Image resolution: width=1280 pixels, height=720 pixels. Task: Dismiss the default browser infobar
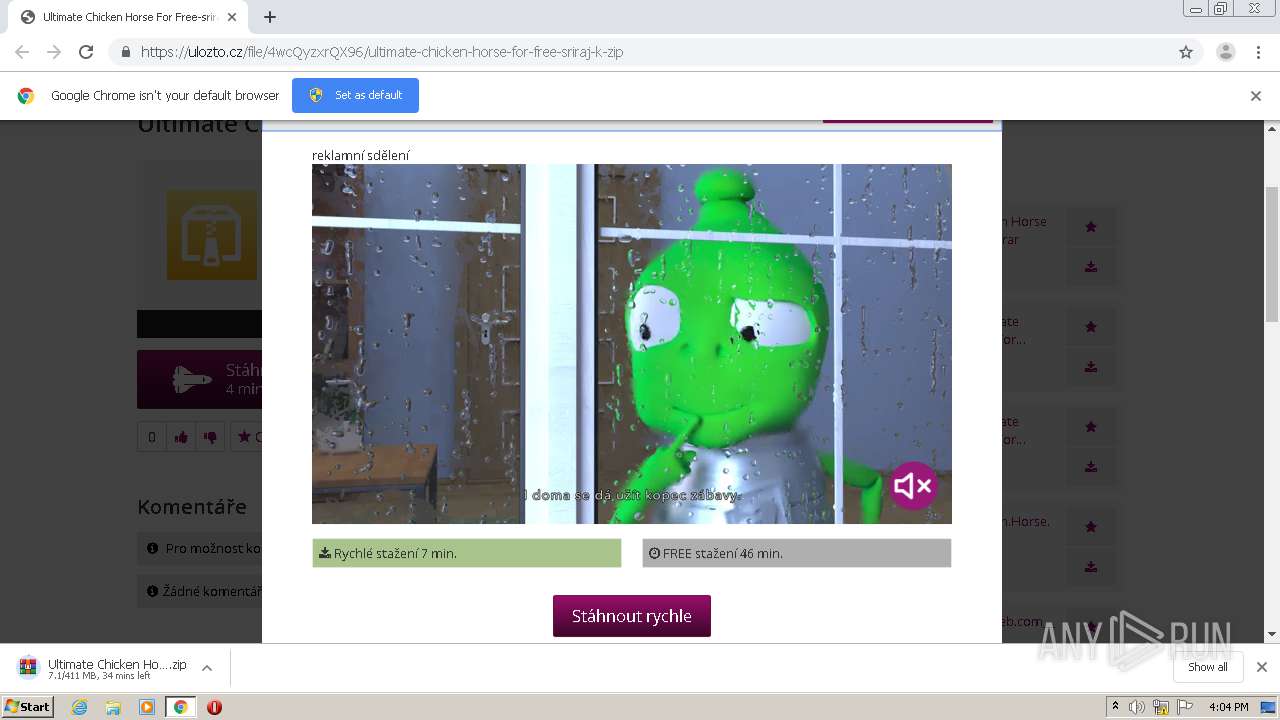pos(1256,96)
